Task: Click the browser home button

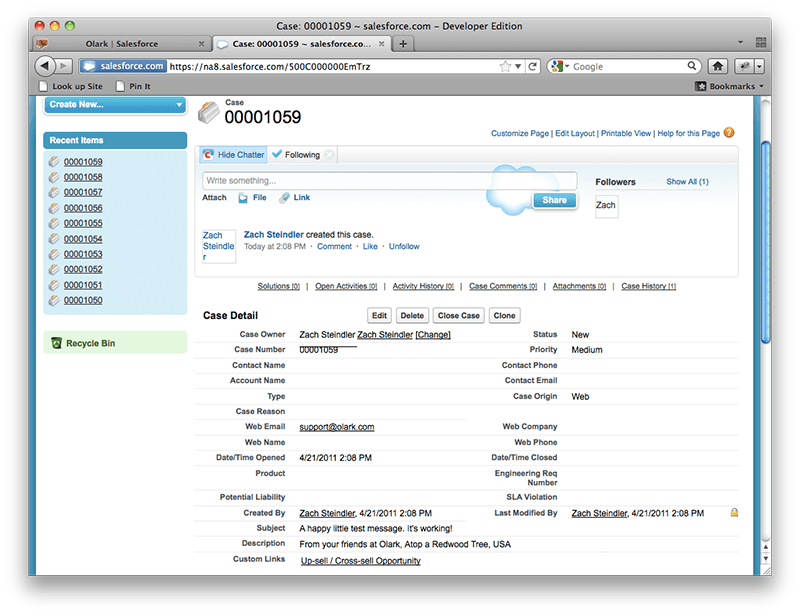Action: (717, 66)
